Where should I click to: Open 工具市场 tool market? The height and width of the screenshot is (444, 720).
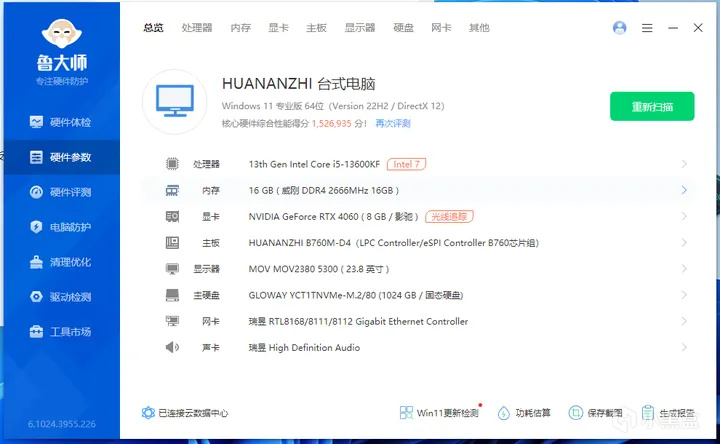coord(62,332)
